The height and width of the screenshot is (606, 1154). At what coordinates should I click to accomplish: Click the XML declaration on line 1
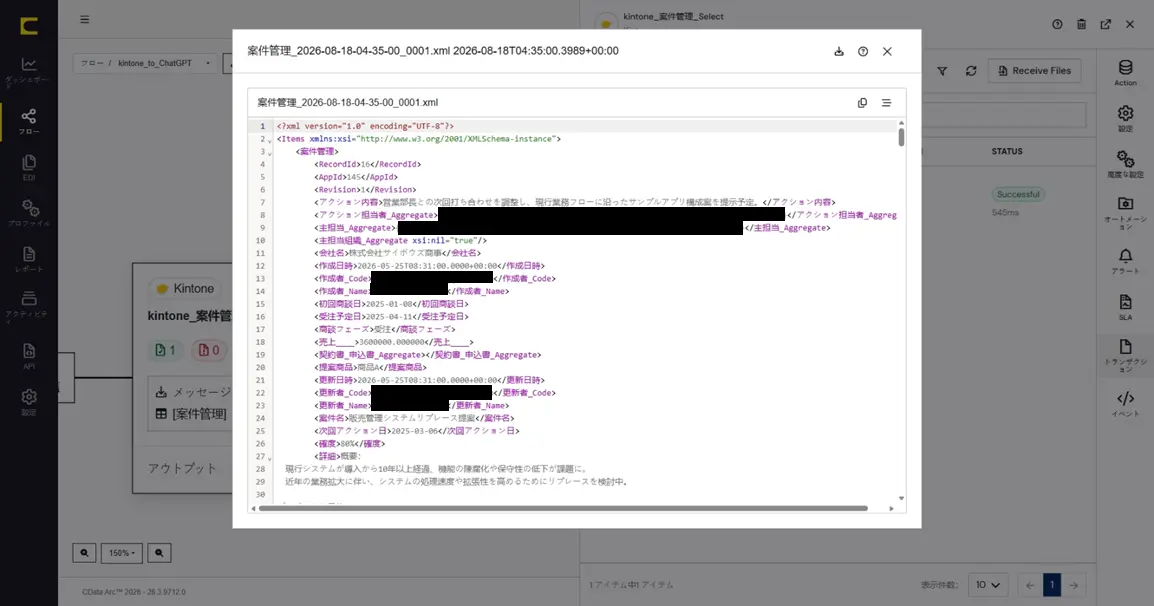(365, 126)
